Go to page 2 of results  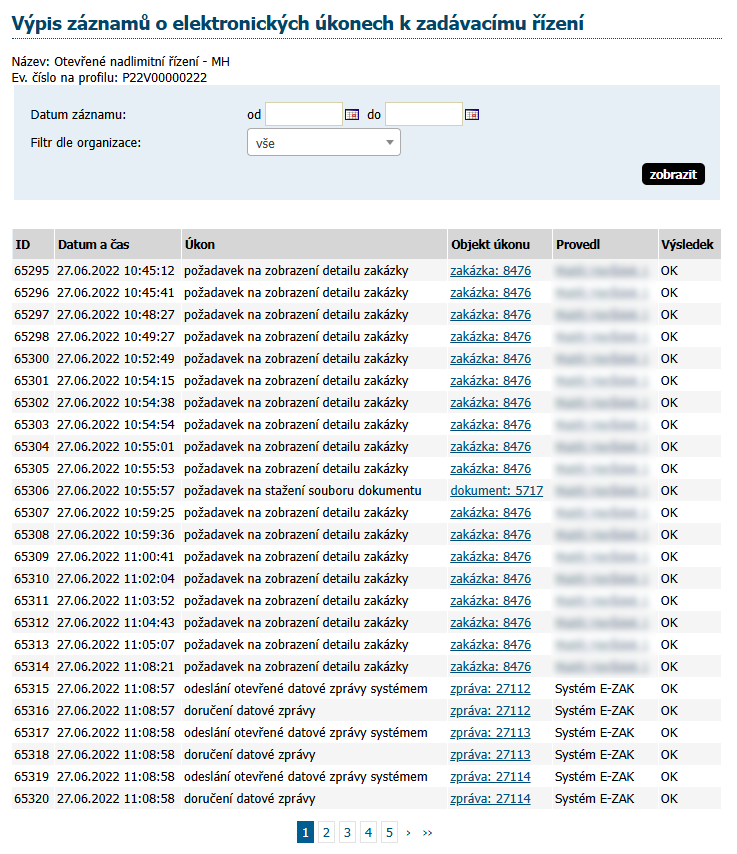click(326, 832)
